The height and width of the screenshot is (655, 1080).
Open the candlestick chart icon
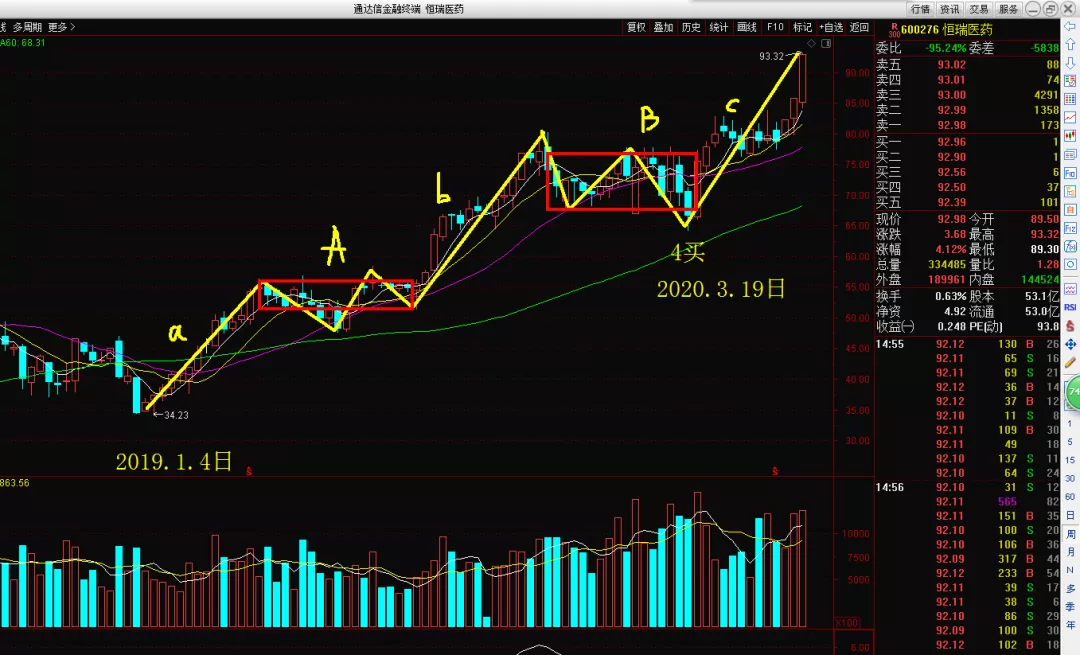pos(1070,136)
